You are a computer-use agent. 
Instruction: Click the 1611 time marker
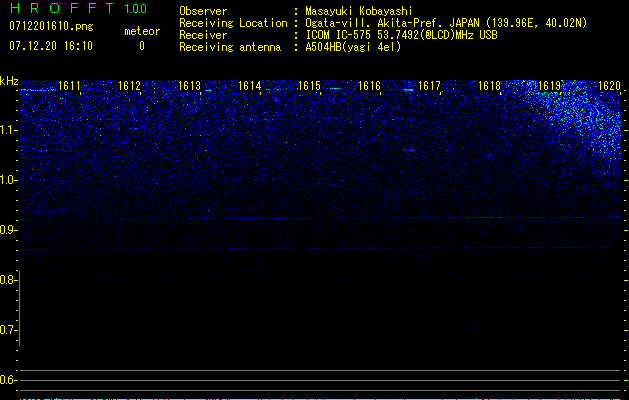coord(69,86)
